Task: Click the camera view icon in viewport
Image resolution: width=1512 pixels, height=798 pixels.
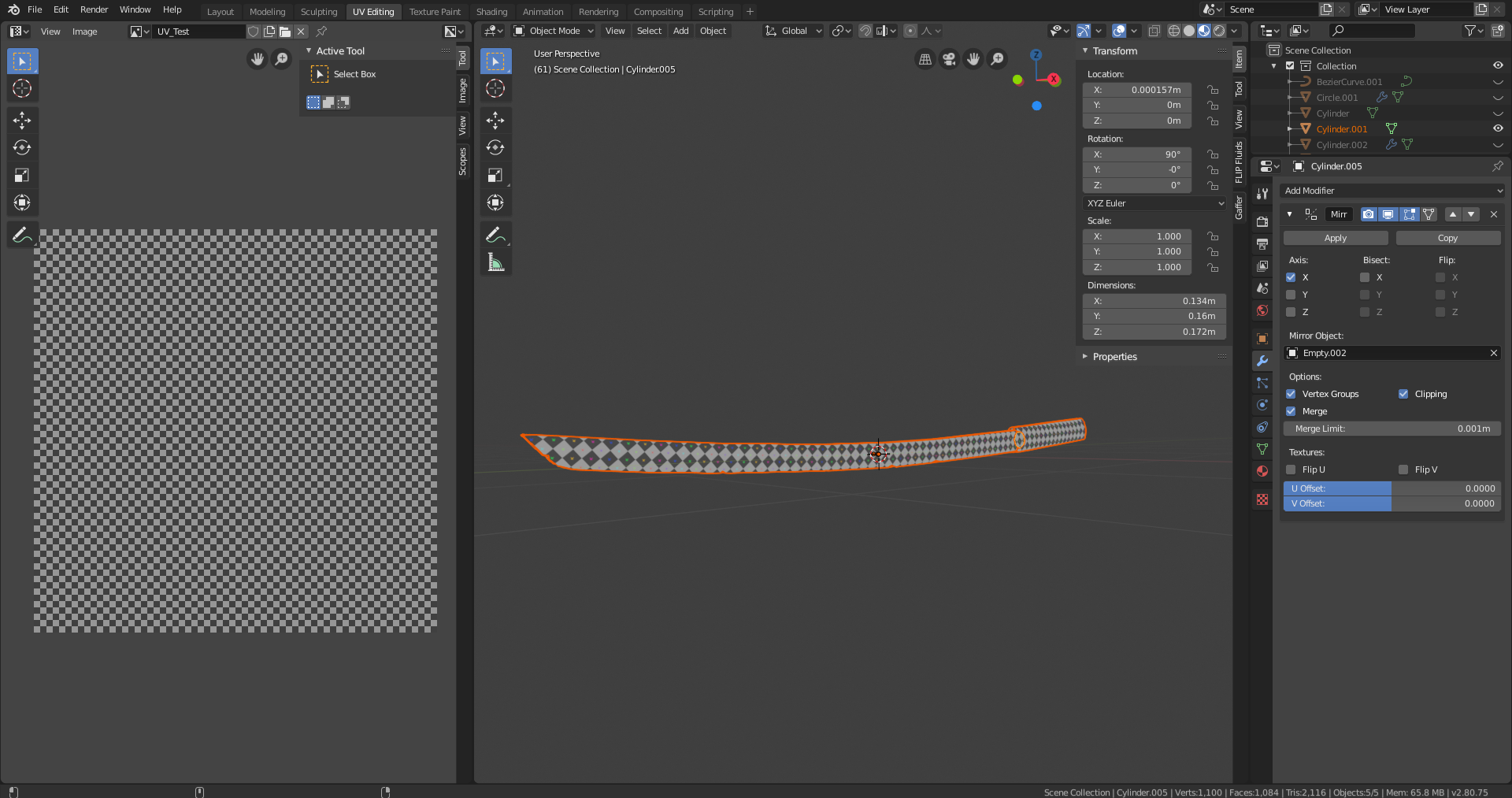Action: (949, 59)
